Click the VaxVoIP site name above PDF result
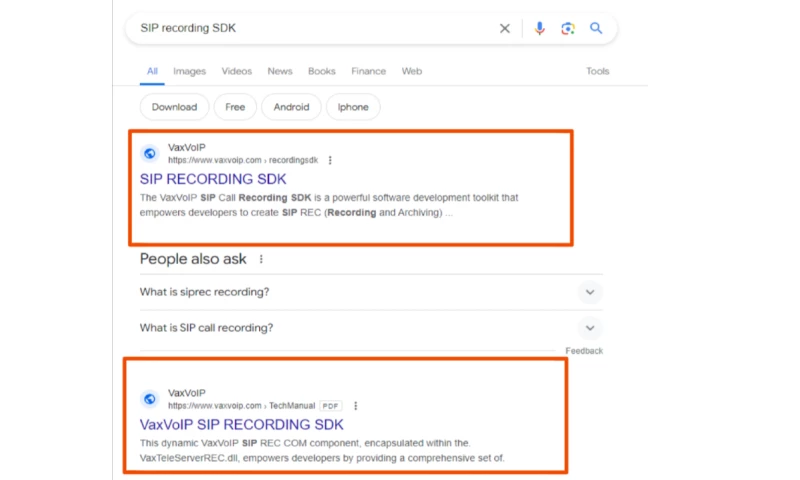Viewport: 800px width, 480px height. [x=187, y=393]
